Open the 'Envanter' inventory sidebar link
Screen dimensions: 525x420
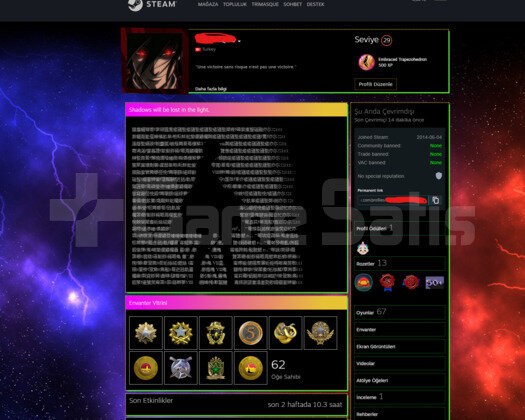tap(399, 330)
